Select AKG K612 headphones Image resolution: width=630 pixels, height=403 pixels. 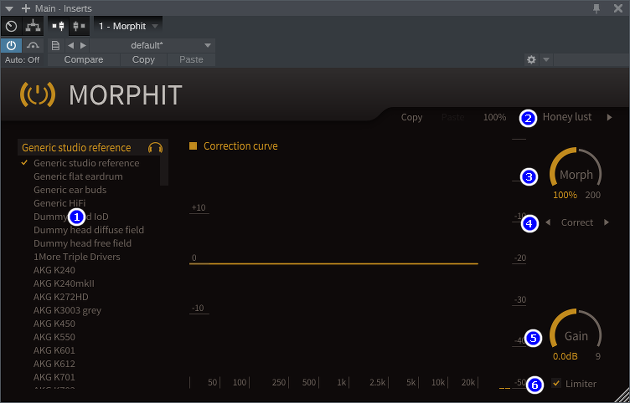(x=54, y=364)
